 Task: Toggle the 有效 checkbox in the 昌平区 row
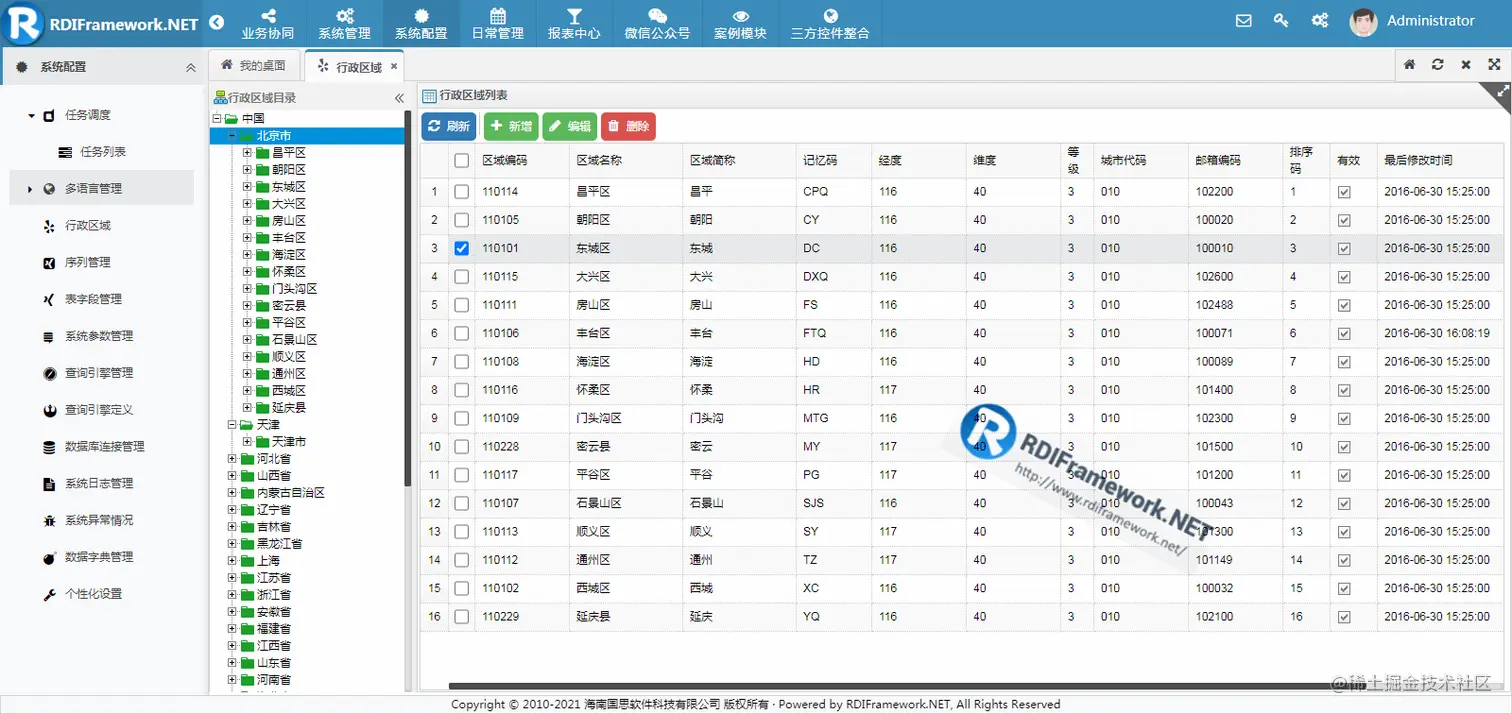(x=1344, y=191)
